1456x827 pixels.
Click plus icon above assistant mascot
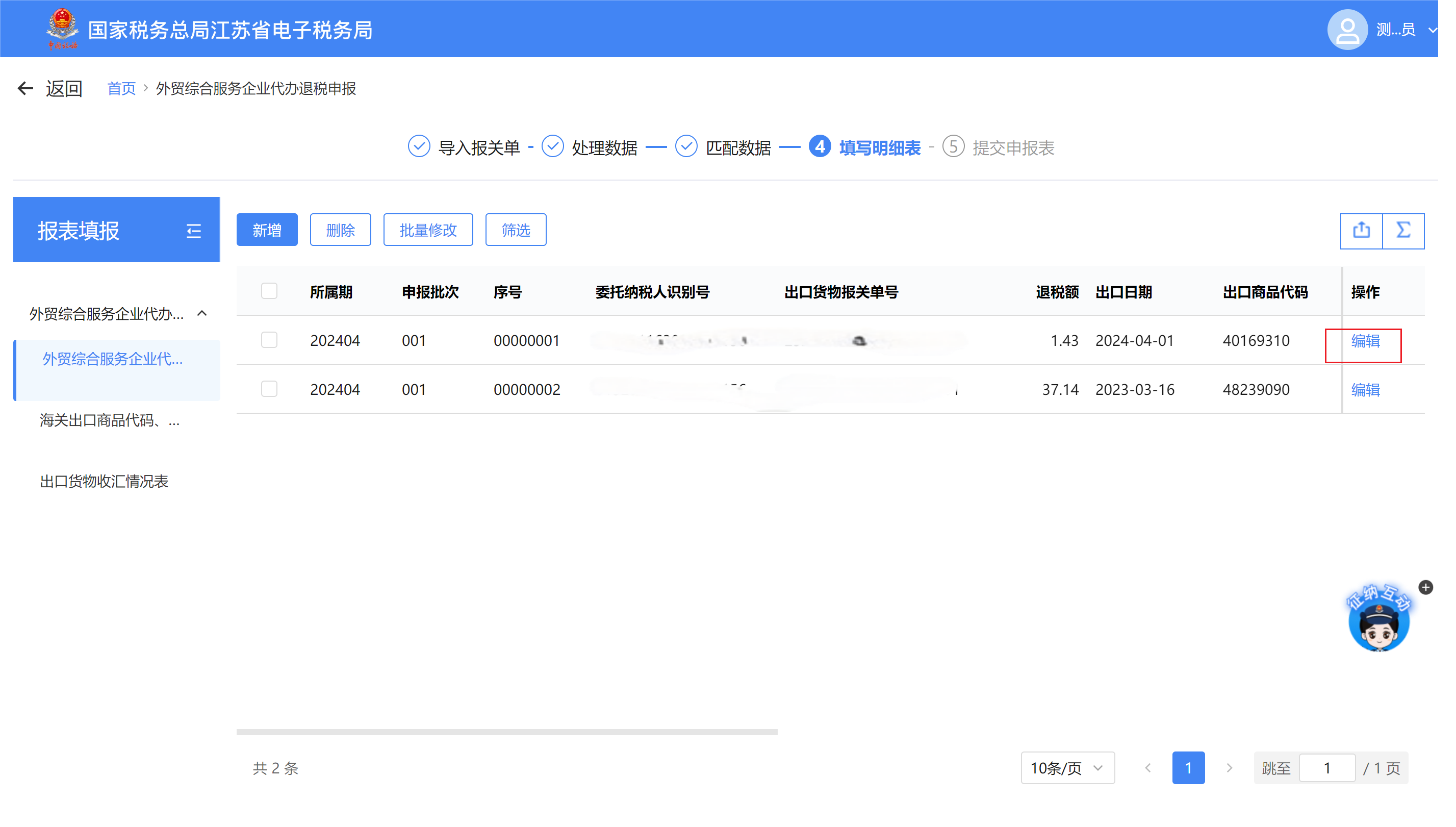tap(1425, 587)
